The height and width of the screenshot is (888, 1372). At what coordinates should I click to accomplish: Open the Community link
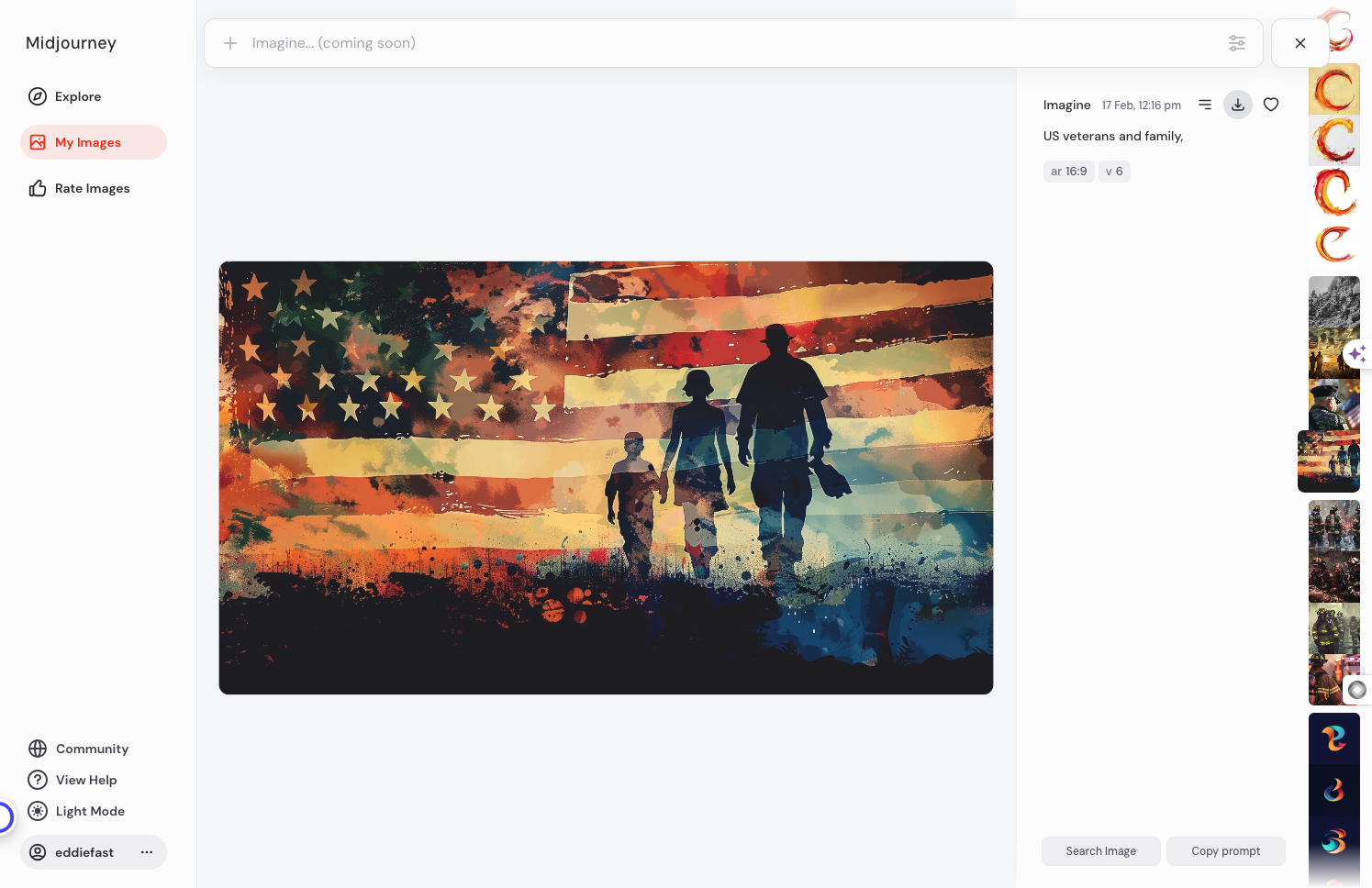click(79, 749)
